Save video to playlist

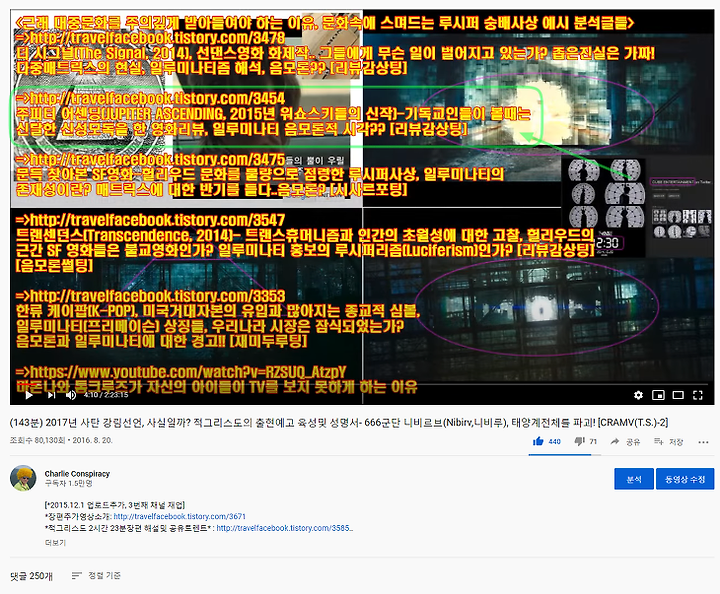point(669,442)
